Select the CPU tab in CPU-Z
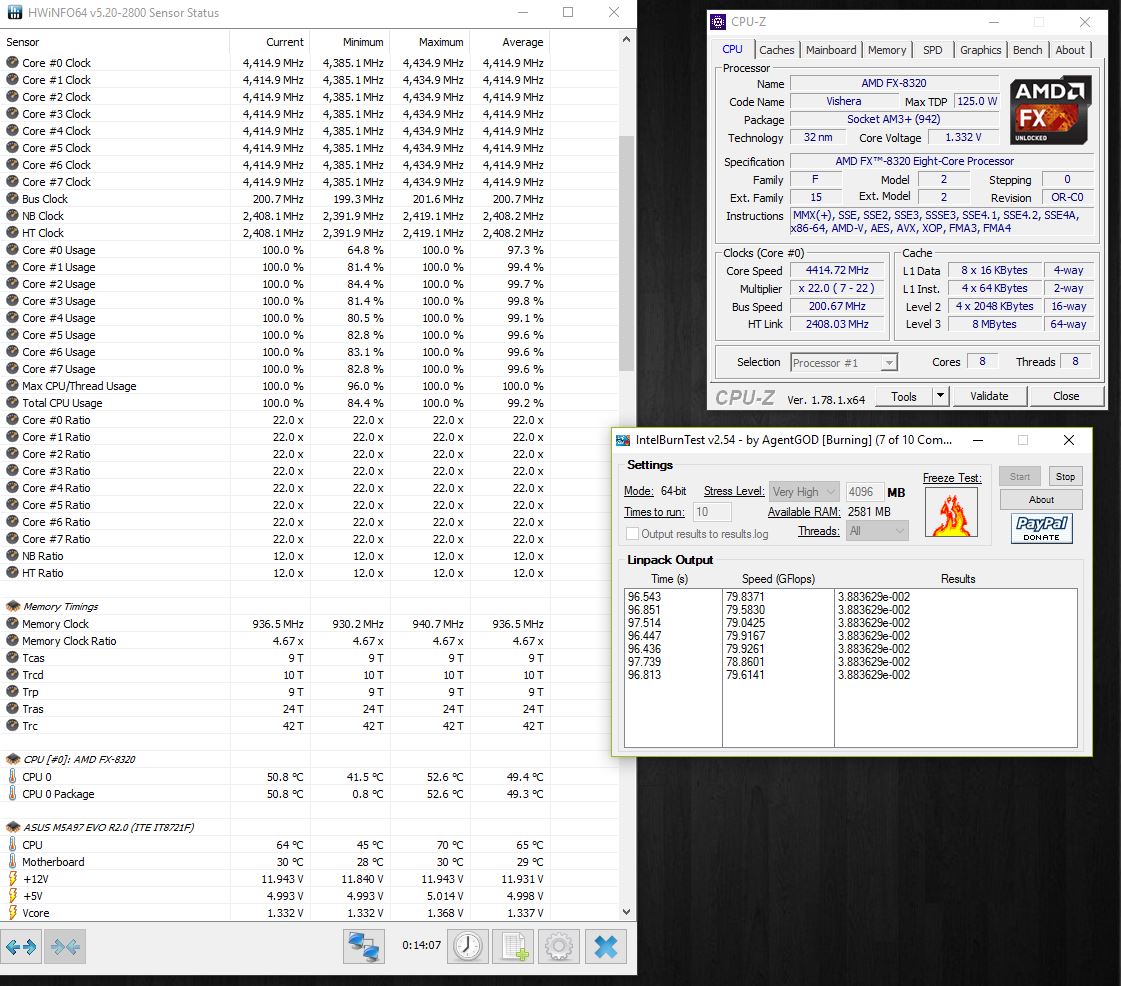The height and width of the screenshot is (986, 1121). [x=732, y=49]
